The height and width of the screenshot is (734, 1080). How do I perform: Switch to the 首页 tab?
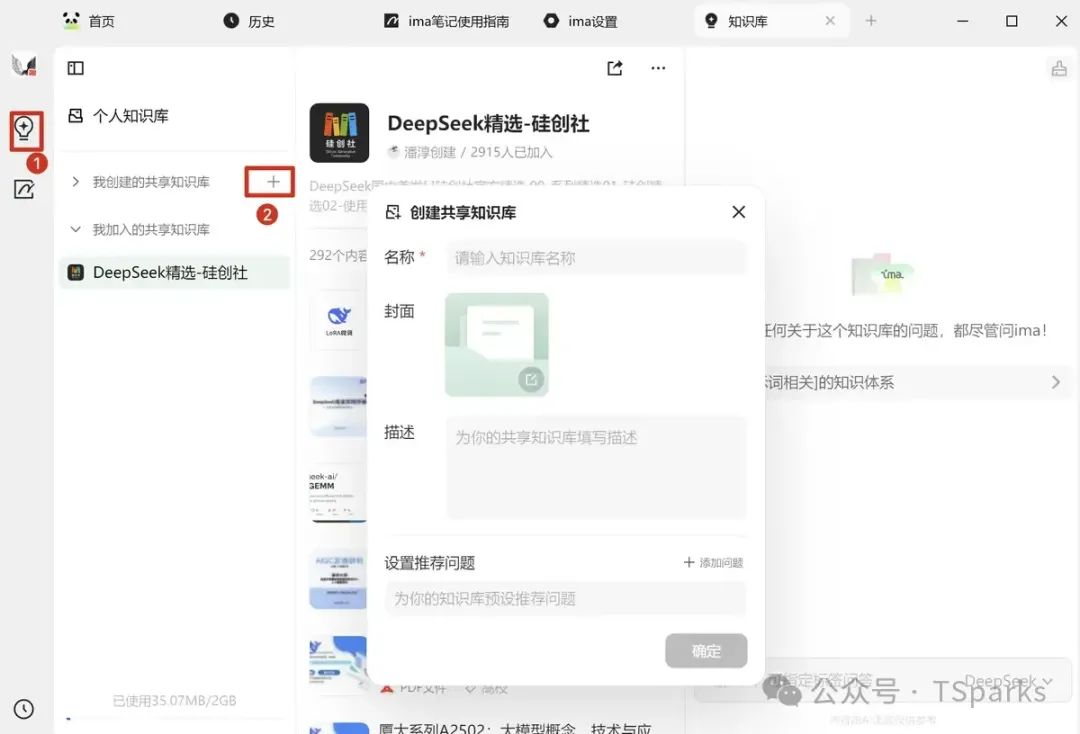(90, 21)
